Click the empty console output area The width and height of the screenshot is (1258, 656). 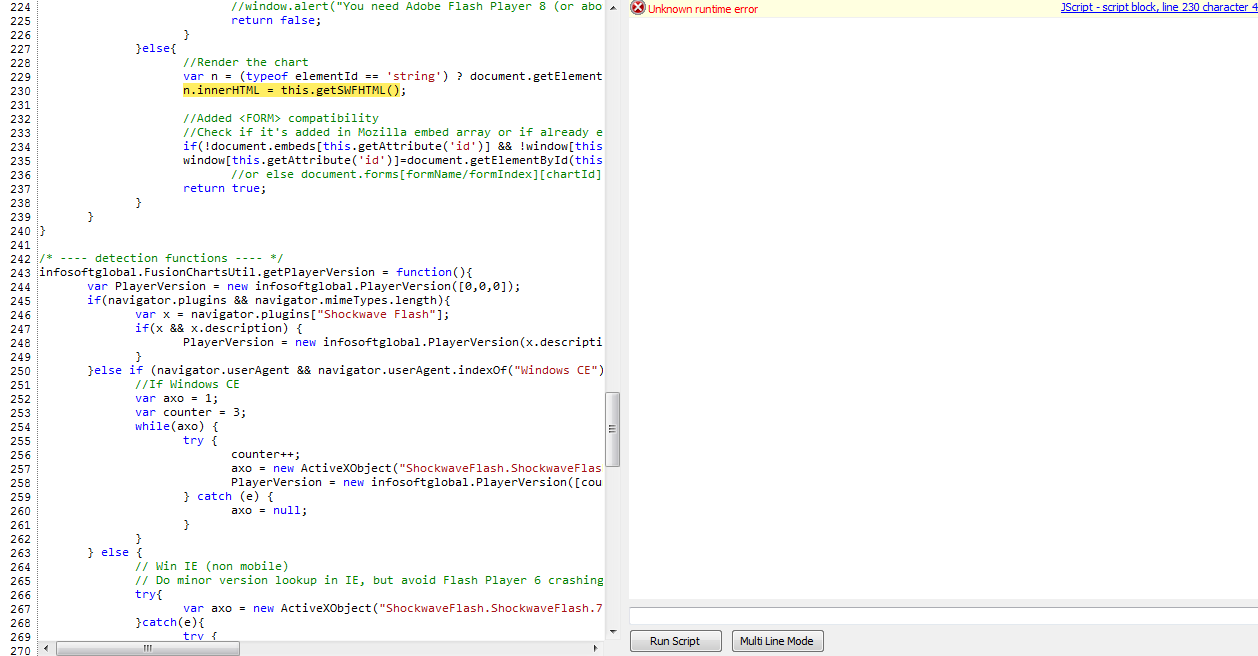[x=942, y=300]
